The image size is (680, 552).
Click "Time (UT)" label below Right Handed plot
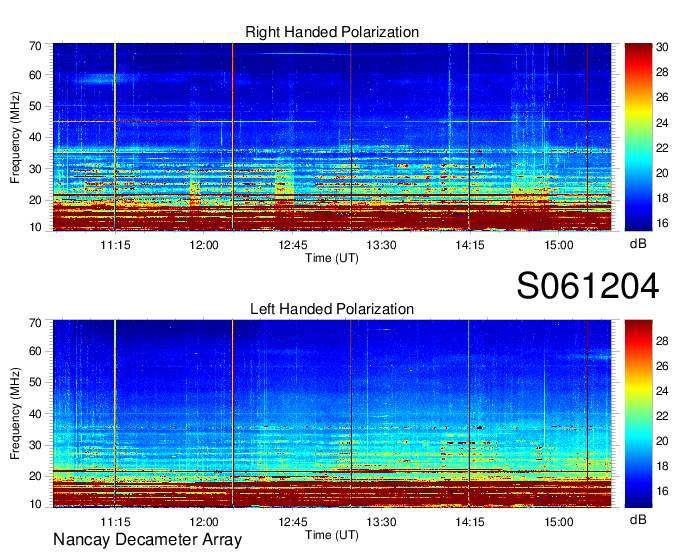332,258
